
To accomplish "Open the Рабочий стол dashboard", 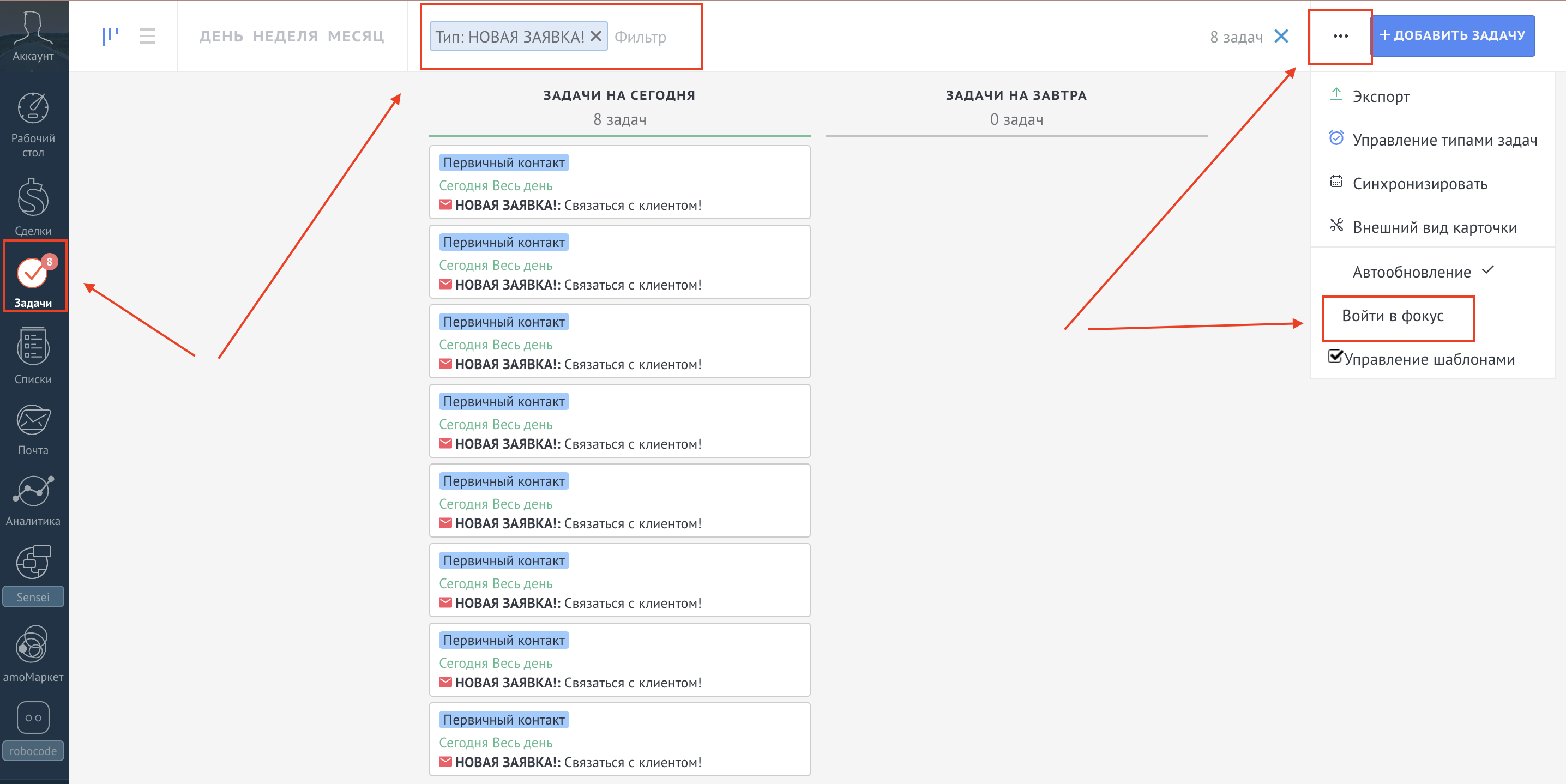I will [x=33, y=125].
